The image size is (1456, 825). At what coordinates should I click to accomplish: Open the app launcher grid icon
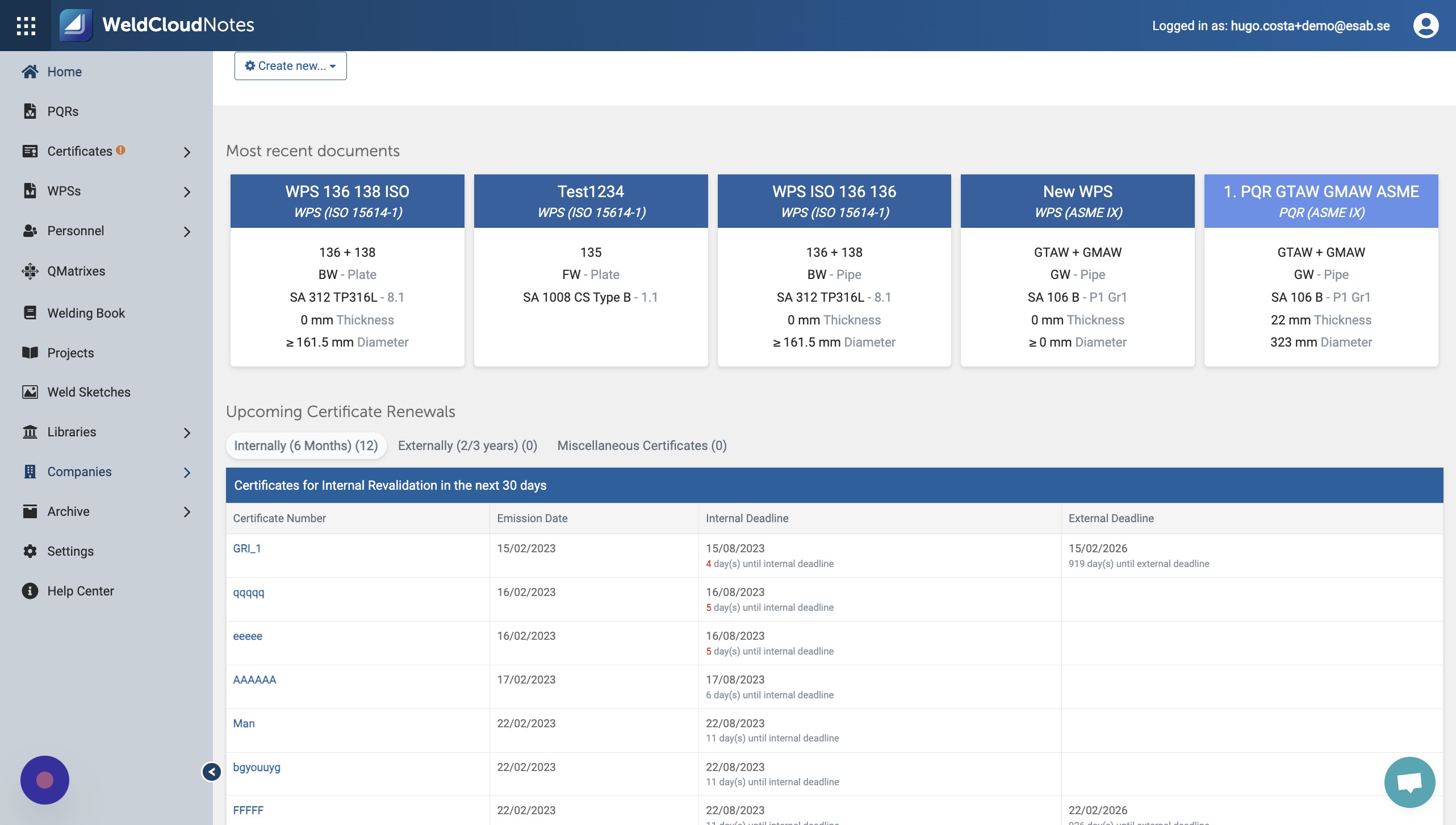[x=26, y=26]
